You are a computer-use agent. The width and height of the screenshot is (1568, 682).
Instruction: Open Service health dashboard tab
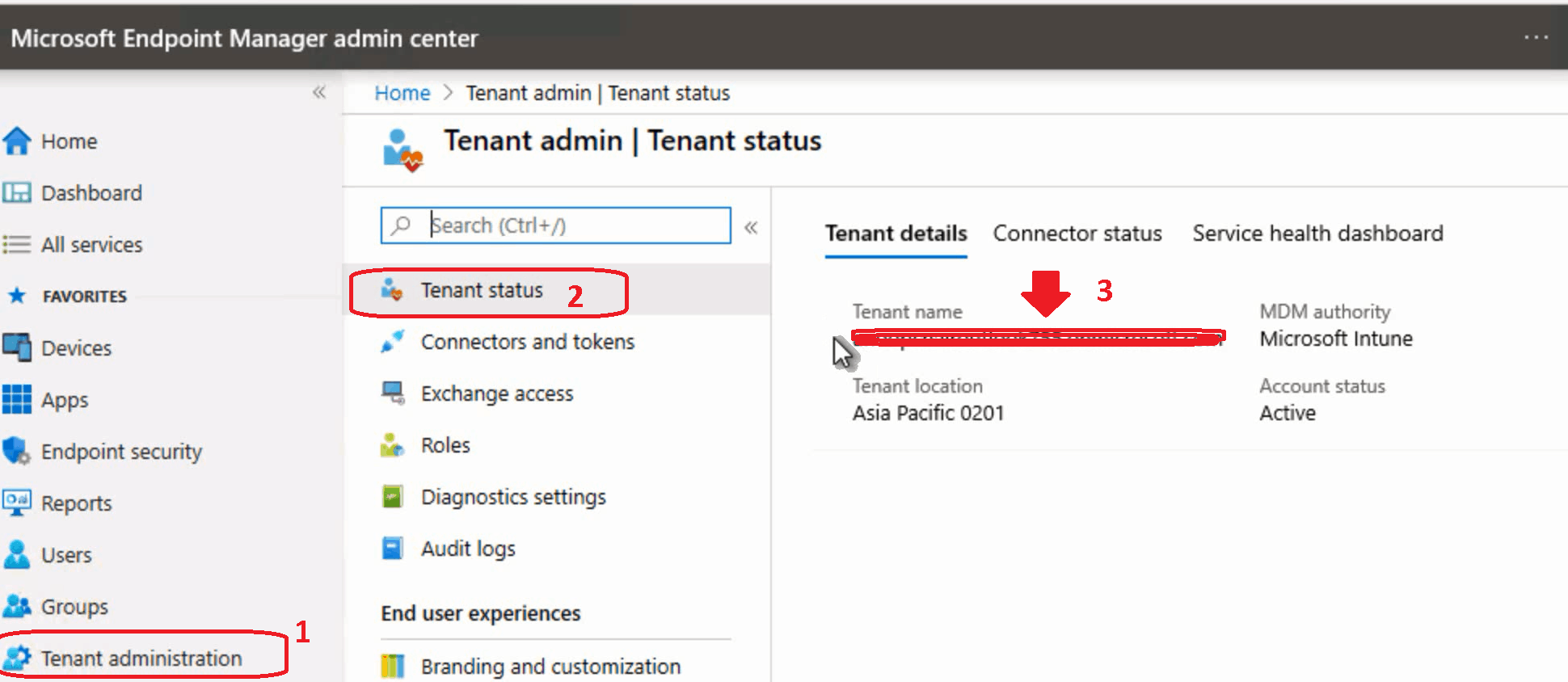pyautogui.click(x=1317, y=233)
